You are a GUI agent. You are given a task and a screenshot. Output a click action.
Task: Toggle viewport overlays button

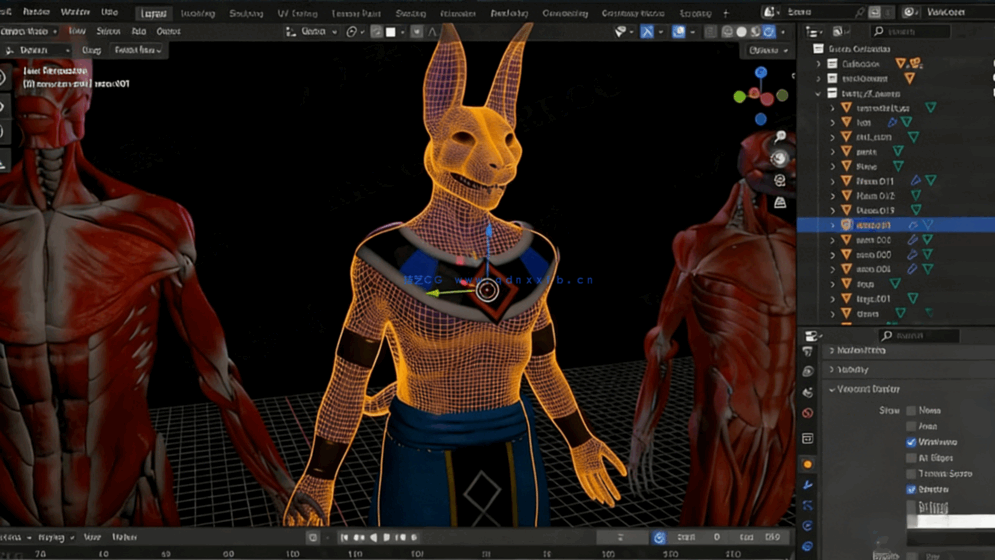pos(678,31)
